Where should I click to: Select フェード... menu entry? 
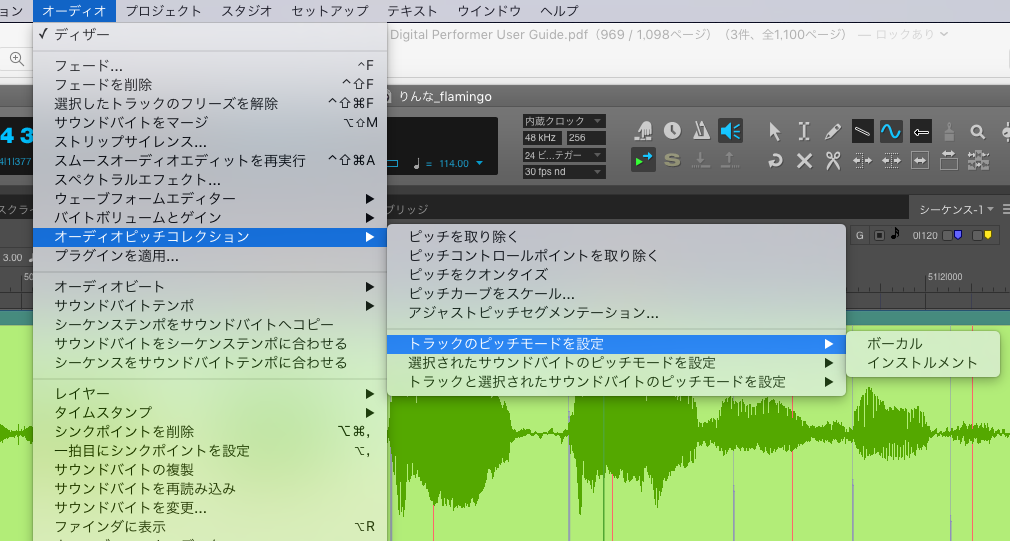(x=210, y=66)
